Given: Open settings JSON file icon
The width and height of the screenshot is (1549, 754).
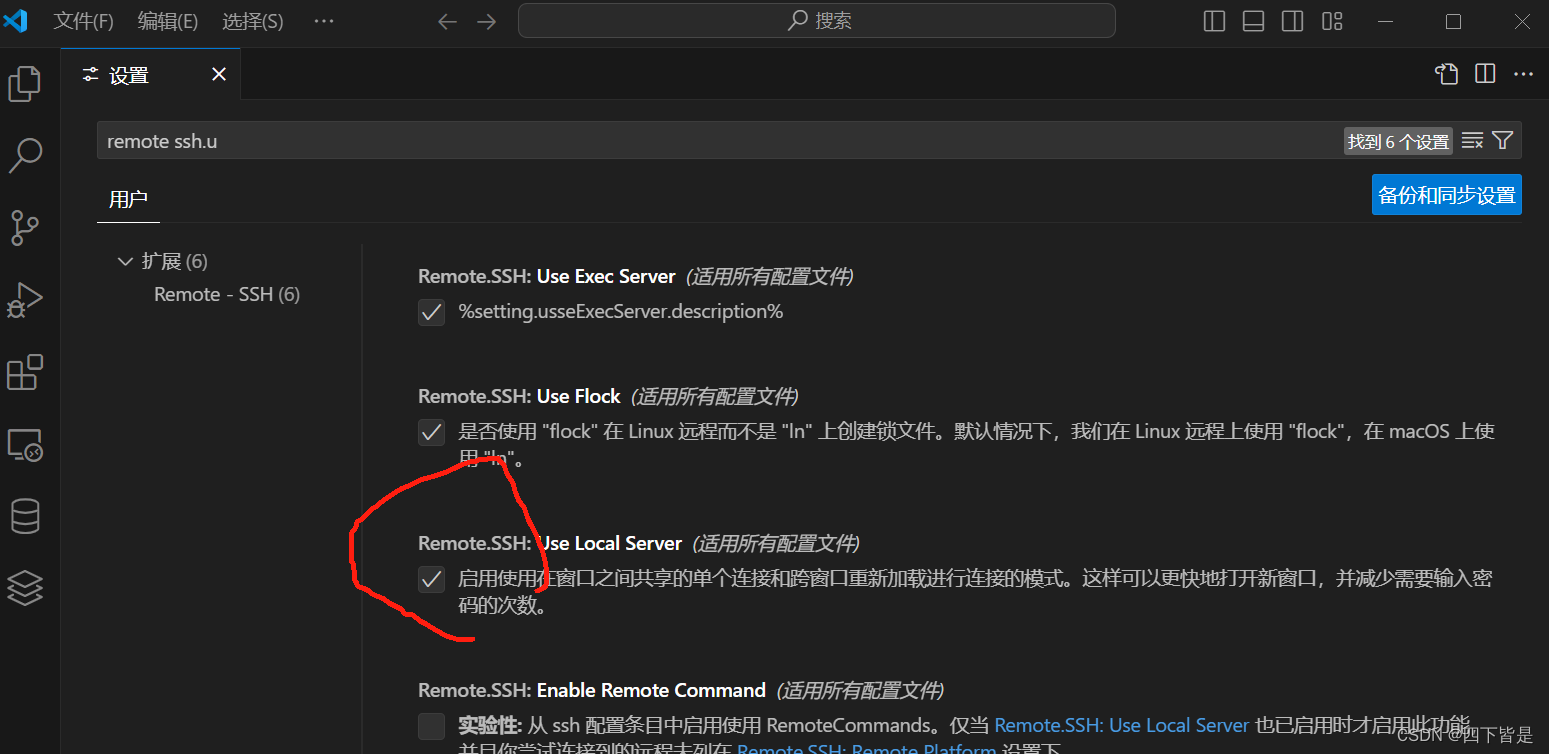Looking at the screenshot, I should (x=1446, y=74).
